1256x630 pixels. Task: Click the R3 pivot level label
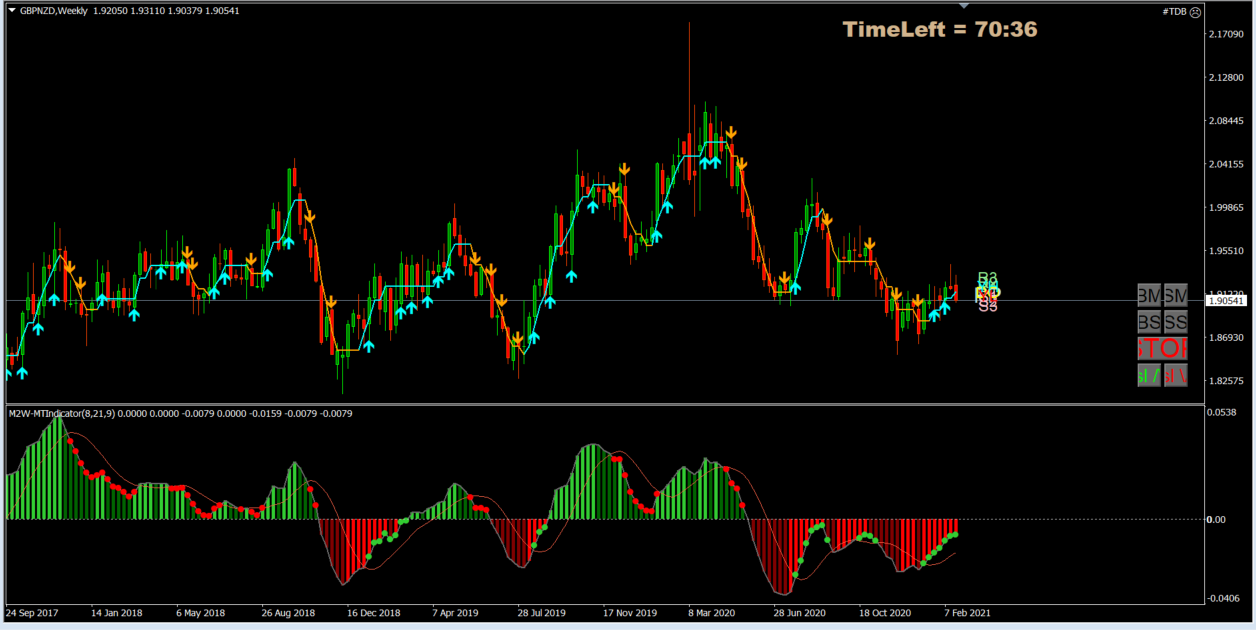(x=986, y=276)
